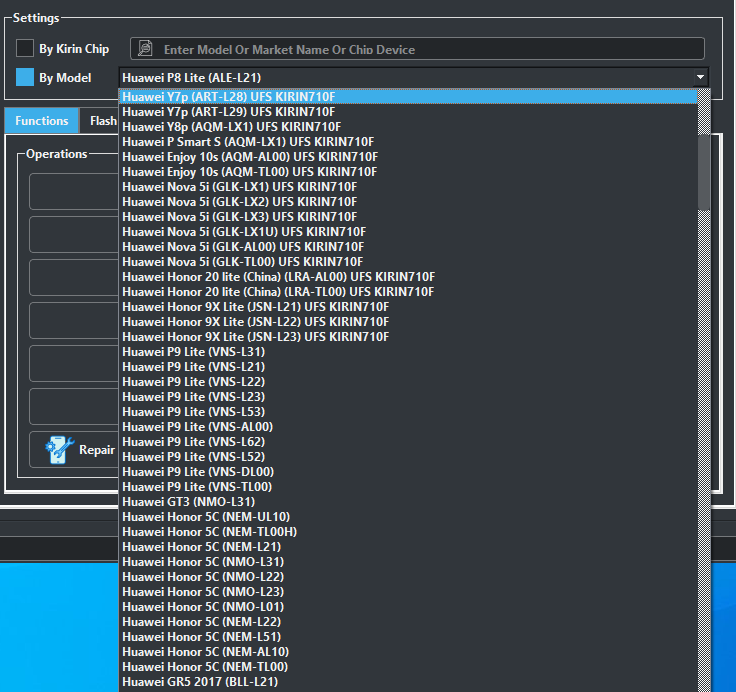Enable the By Kirin Chip checkbox
Screen dimensions: 736x692
pos(25,48)
